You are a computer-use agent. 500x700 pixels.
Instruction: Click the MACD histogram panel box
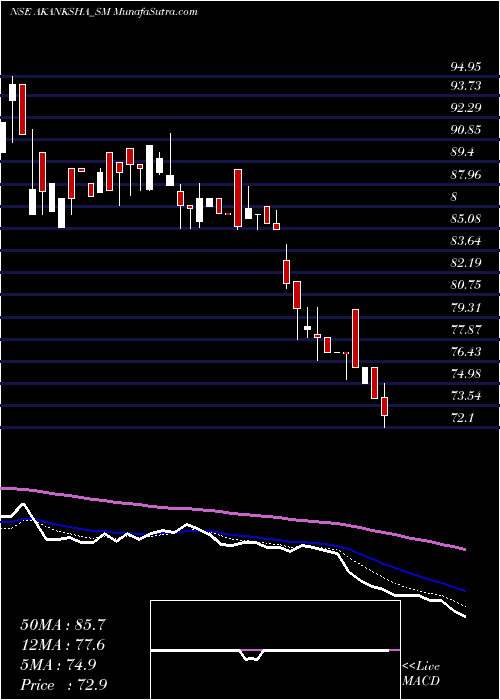tap(275, 650)
